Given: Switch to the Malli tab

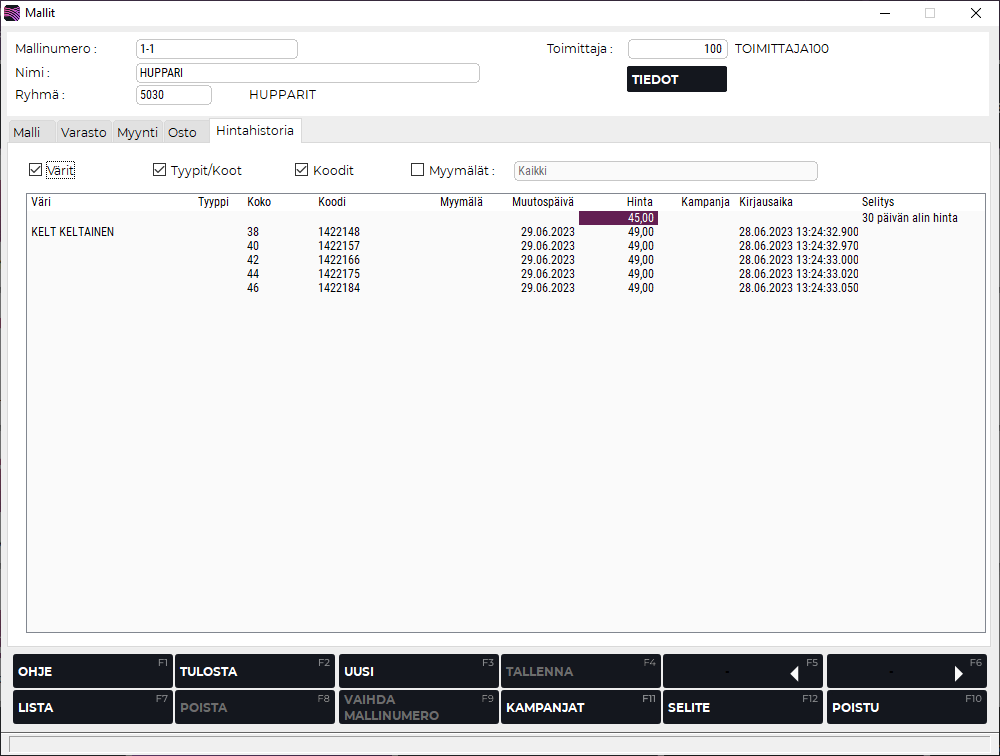Looking at the screenshot, I should click(x=28, y=132).
